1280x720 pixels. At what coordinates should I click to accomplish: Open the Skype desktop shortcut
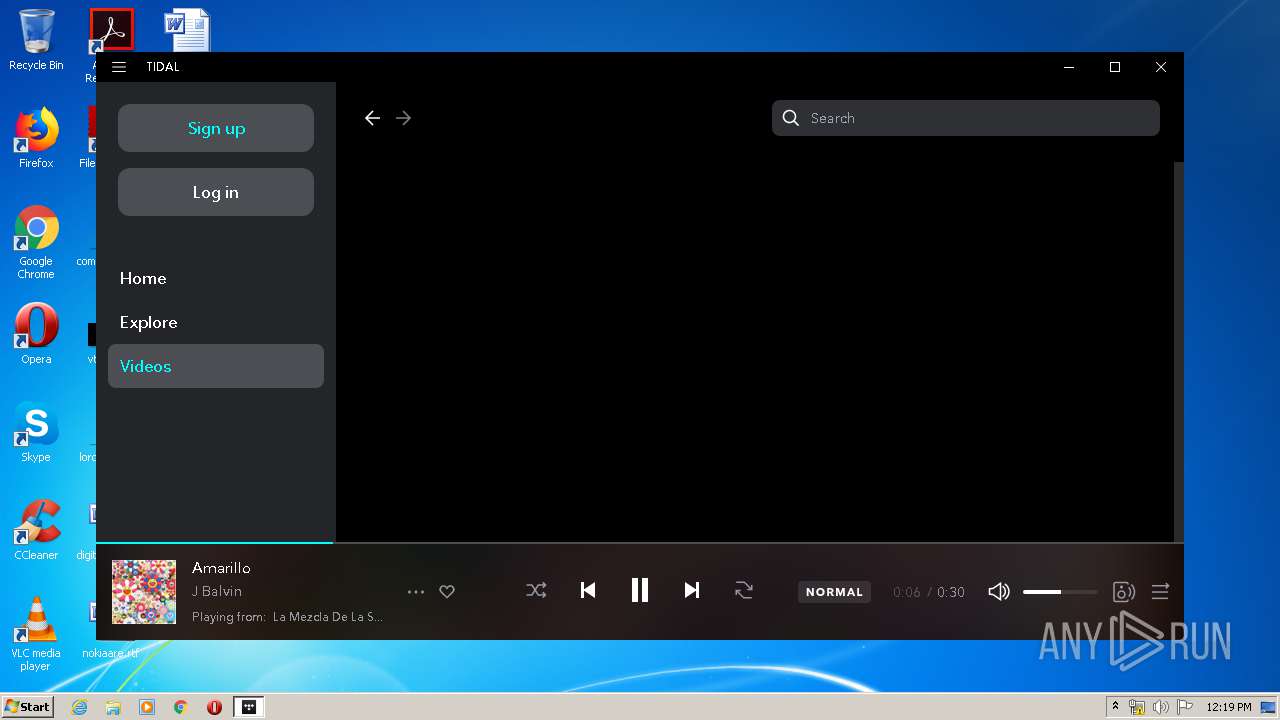(36, 431)
